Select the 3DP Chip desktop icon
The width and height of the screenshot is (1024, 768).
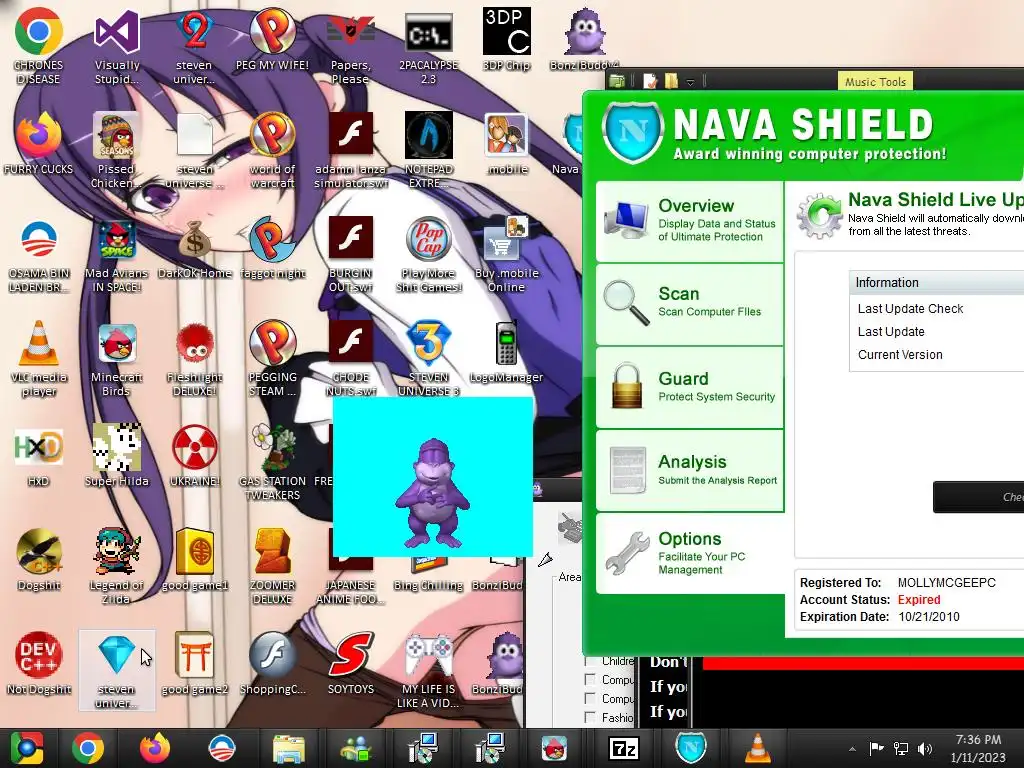[507, 40]
